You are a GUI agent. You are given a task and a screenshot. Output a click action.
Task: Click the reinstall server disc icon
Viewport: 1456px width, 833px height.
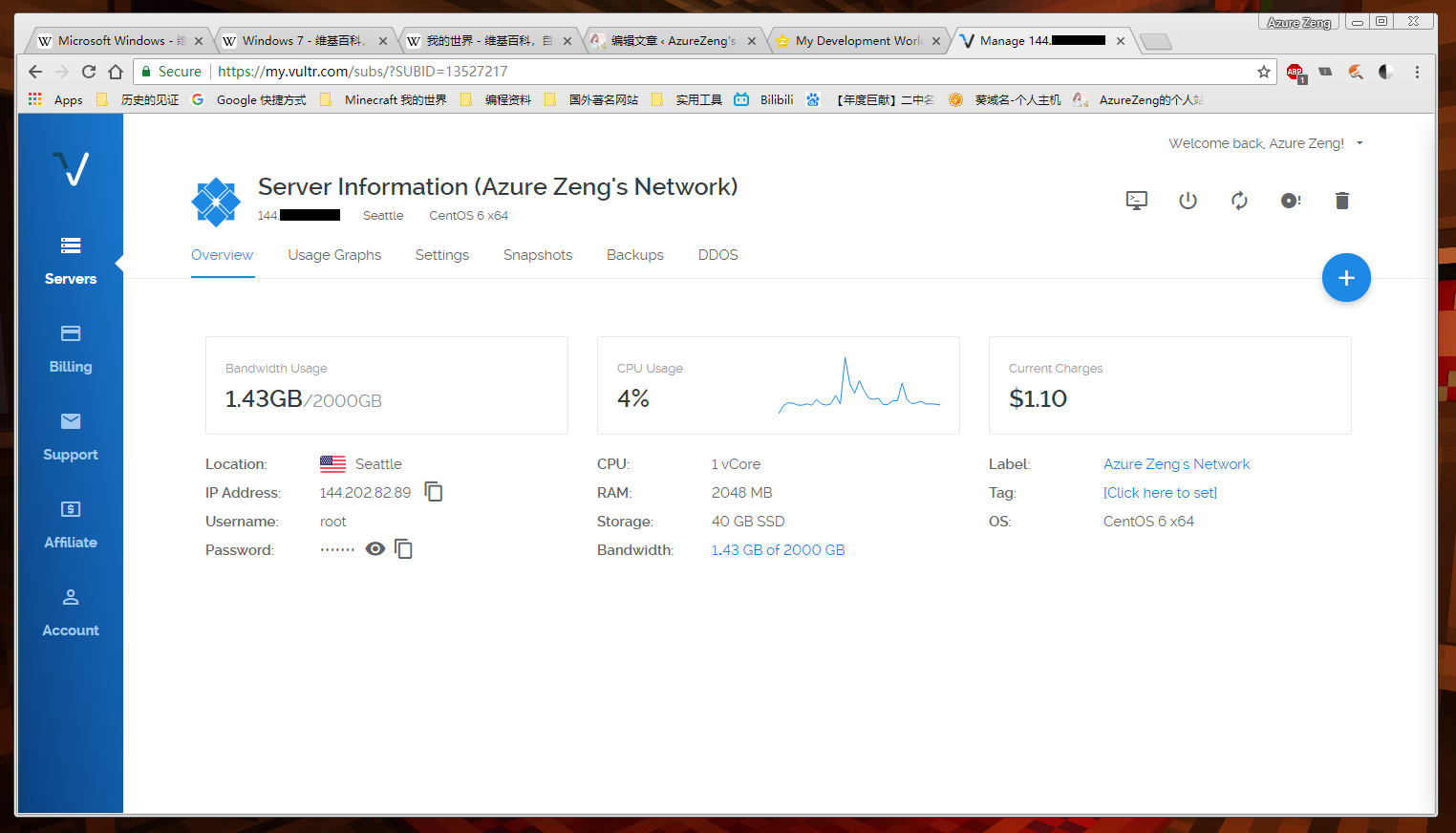tap(1291, 201)
